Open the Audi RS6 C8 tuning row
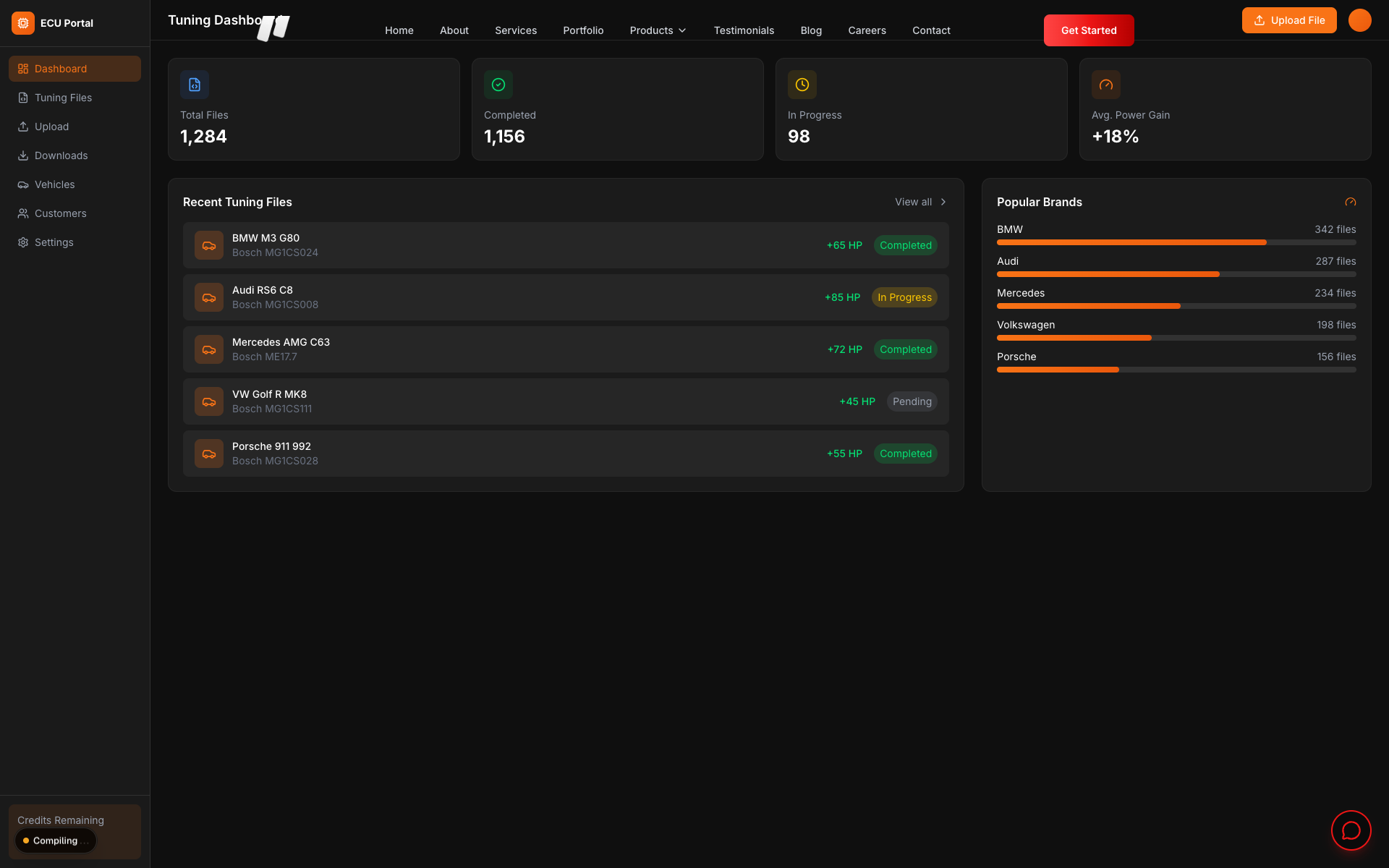 click(506, 297)
